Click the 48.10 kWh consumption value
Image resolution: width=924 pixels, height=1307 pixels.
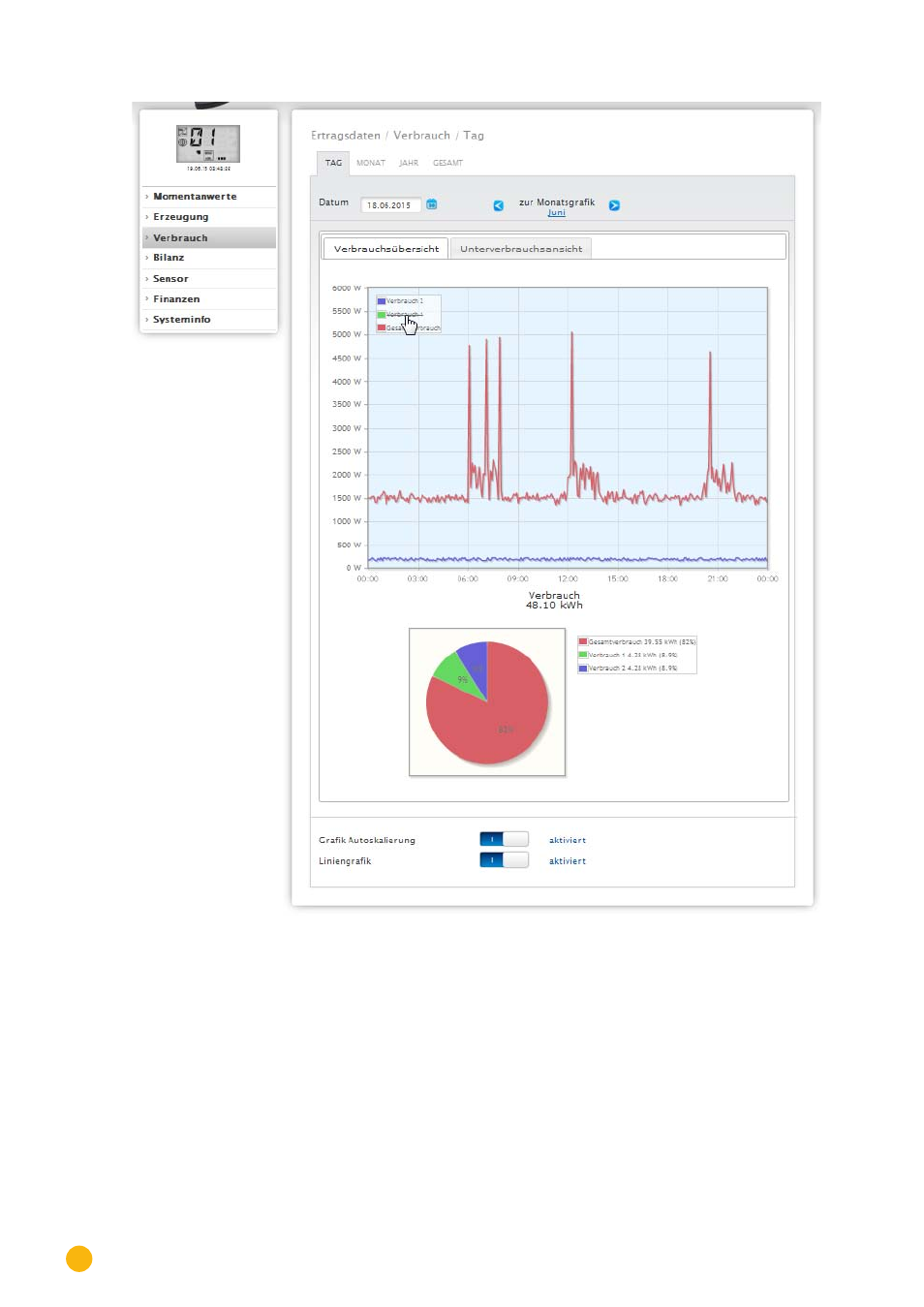click(554, 606)
